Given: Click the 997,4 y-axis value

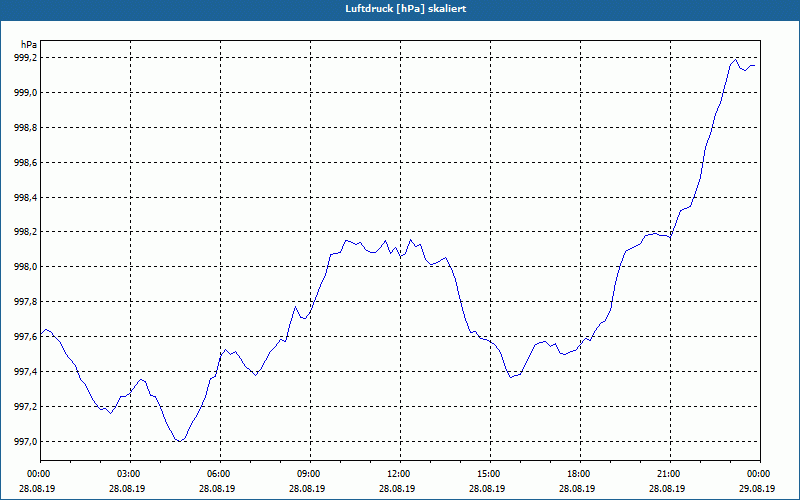Looking at the screenshot, I should 25,372.
